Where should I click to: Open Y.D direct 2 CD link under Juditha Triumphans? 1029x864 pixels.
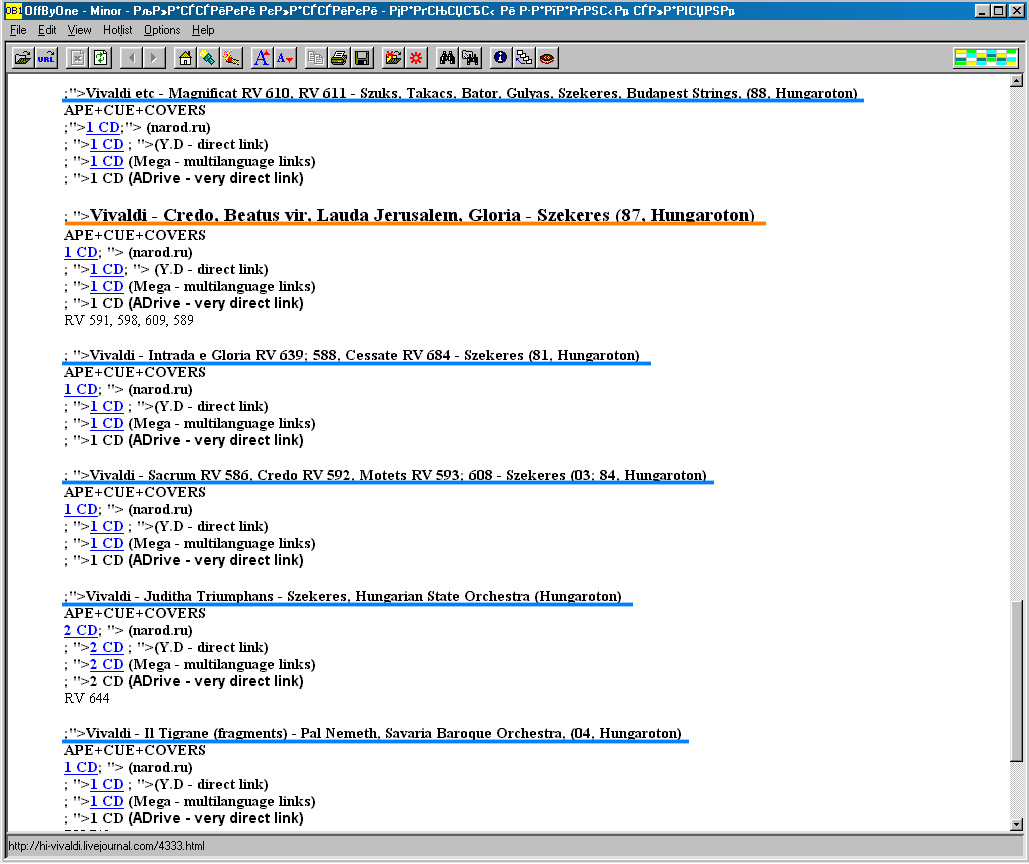pyautogui.click(x=107, y=648)
